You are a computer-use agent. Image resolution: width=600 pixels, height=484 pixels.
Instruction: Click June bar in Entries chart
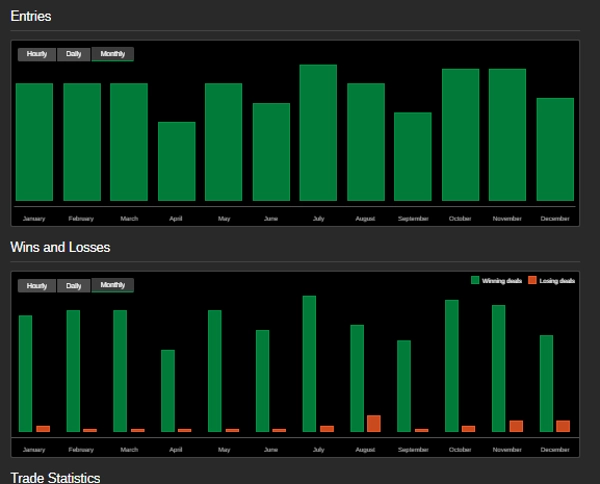[271, 152]
